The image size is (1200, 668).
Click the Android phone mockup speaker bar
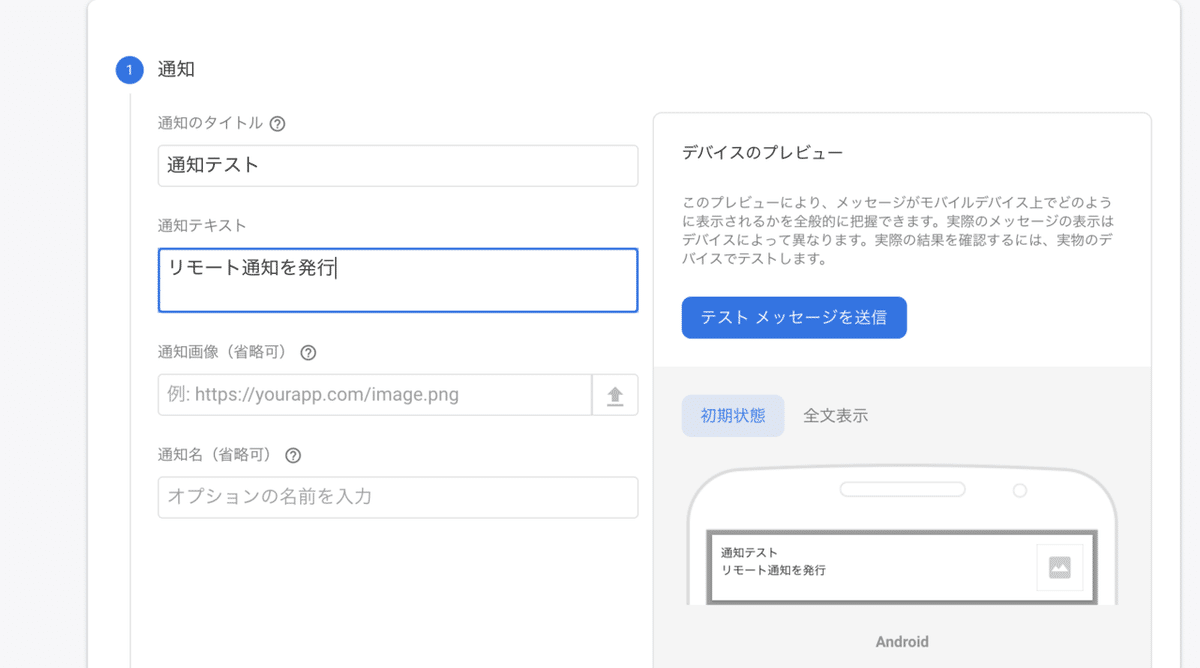[903, 487]
